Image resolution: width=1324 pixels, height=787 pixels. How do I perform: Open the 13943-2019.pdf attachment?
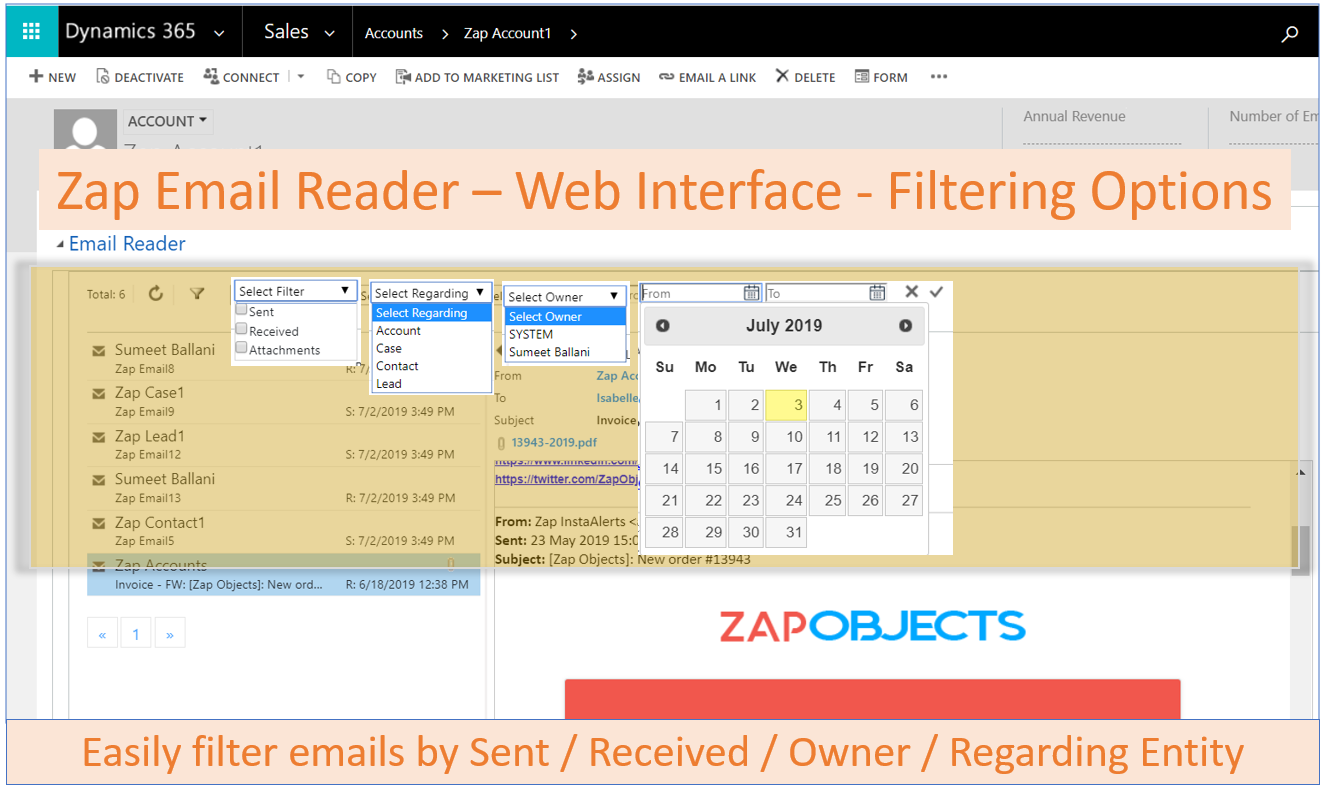point(554,442)
